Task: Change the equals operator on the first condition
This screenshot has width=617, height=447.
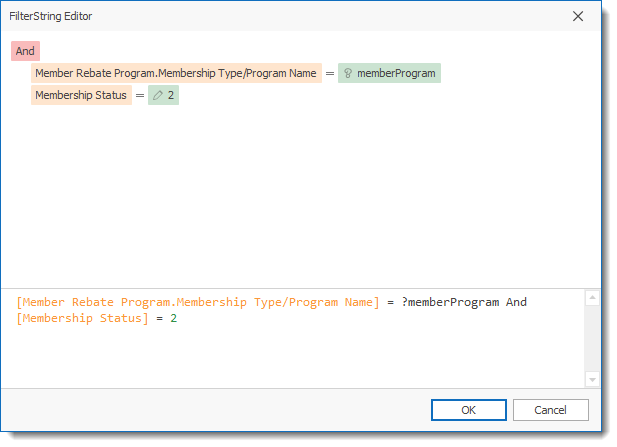Action: pyautogui.click(x=329, y=73)
